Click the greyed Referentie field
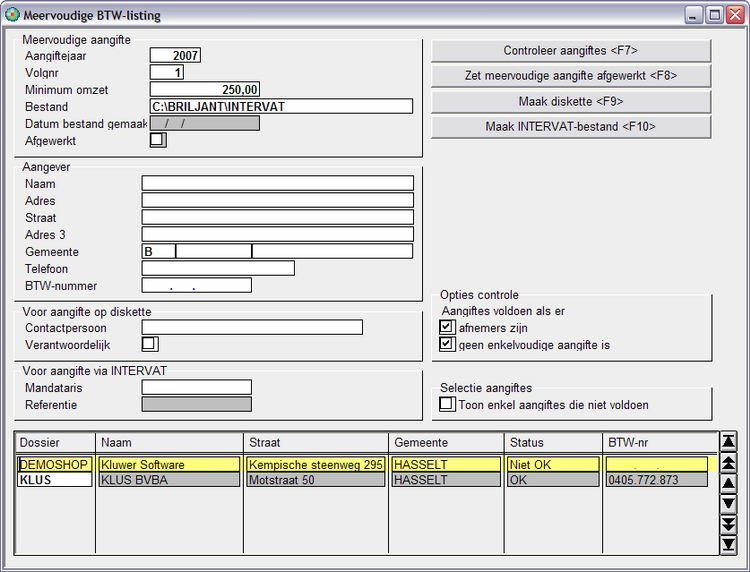This screenshot has width=750, height=572. click(197, 404)
